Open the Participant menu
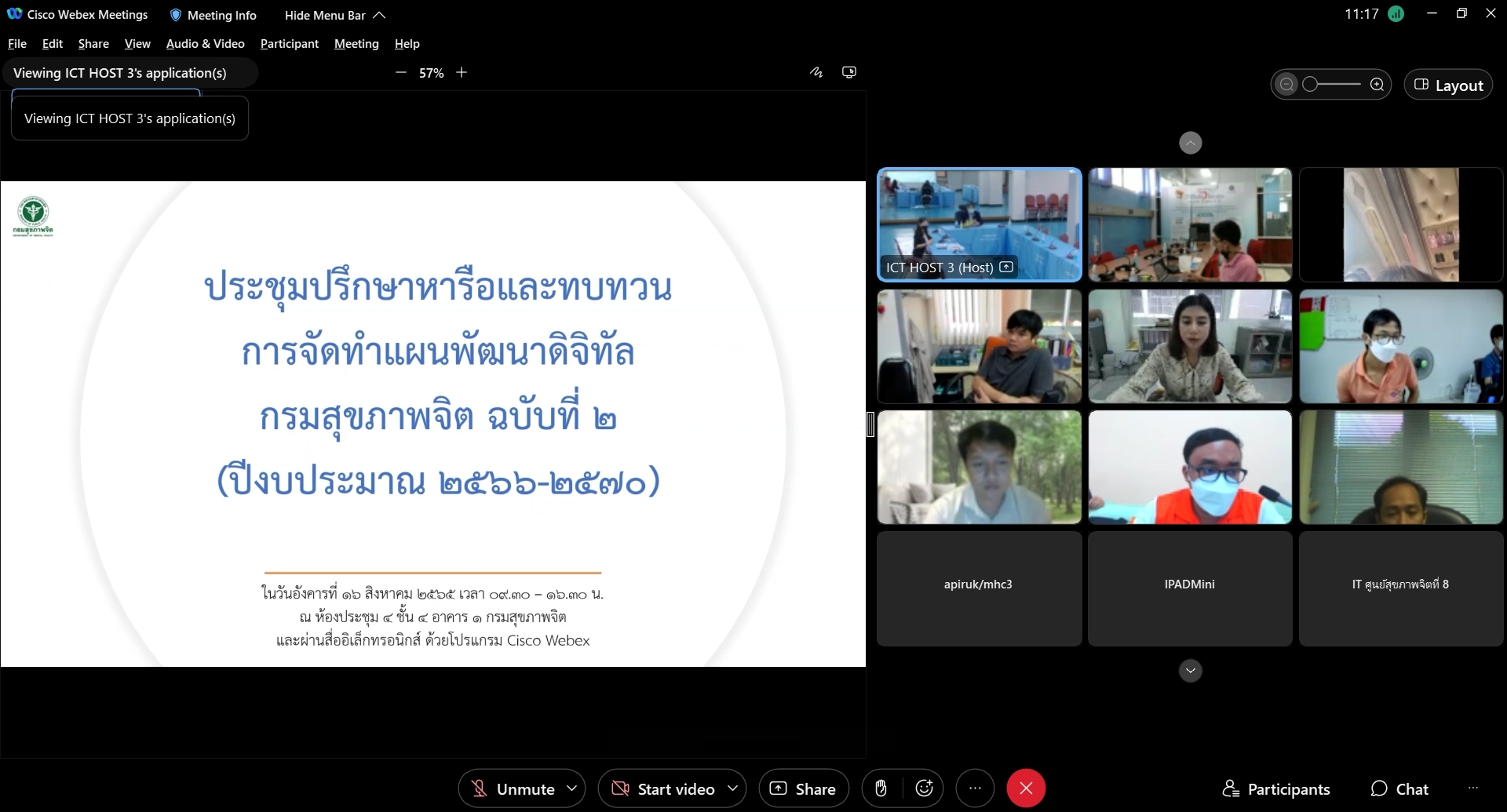This screenshot has width=1507, height=812. (289, 44)
